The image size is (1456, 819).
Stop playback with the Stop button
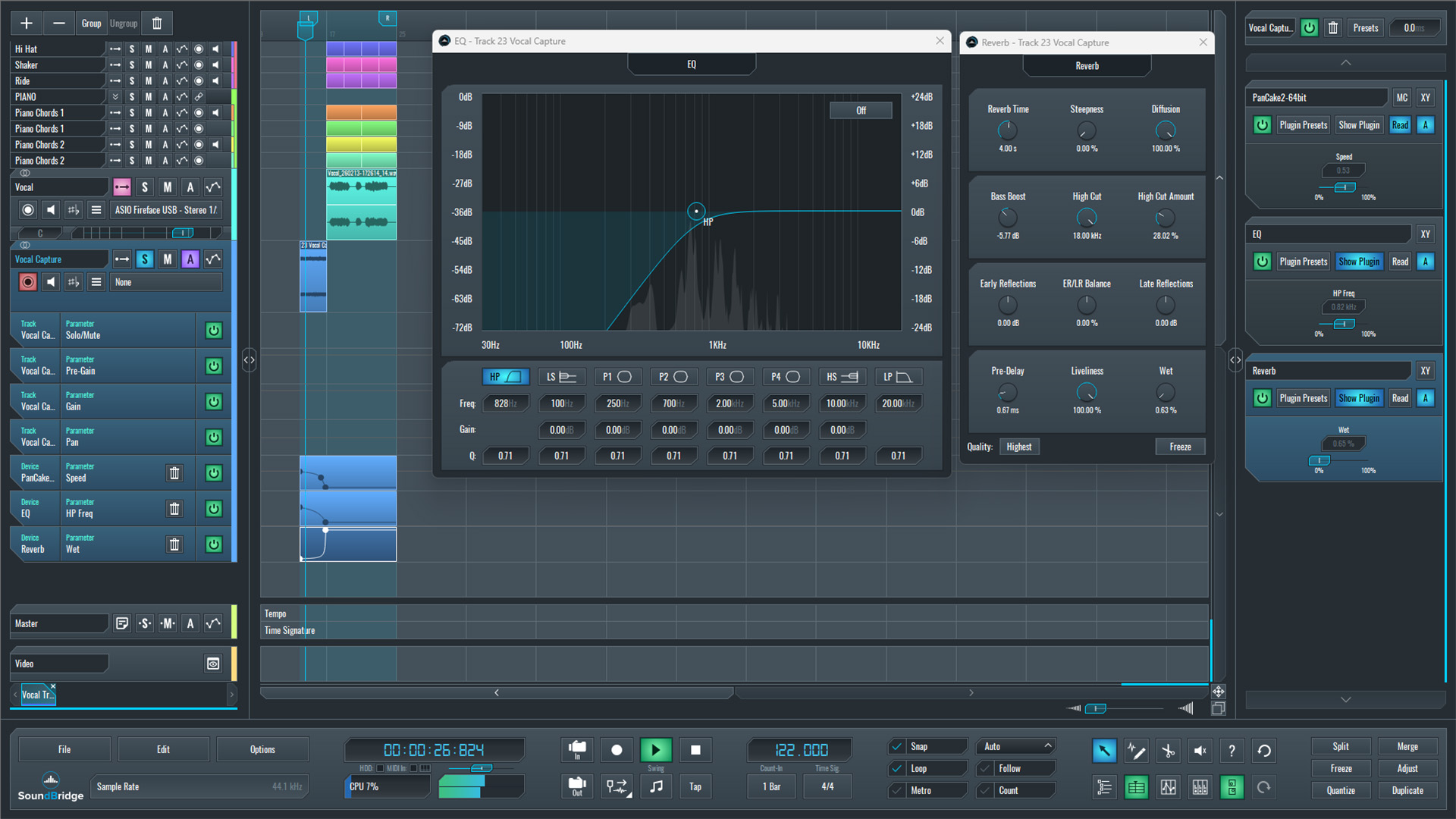pos(695,750)
